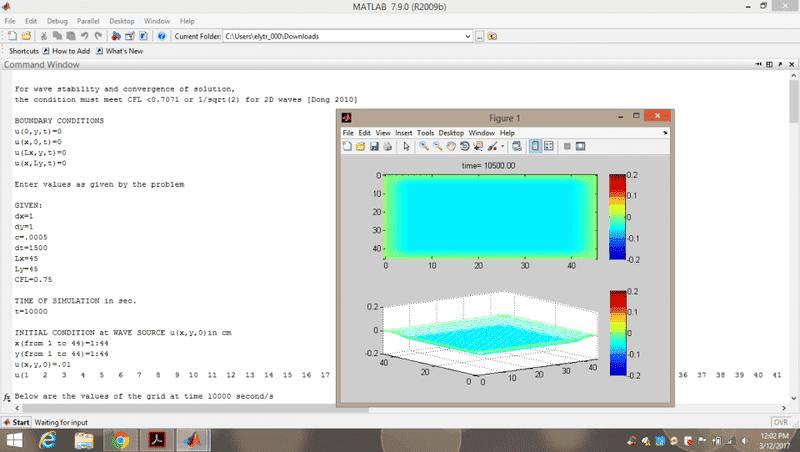The height and width of the screenshot is (452, 800).
Task: Open the Brush tool color dropdown arrow
Action: 503,146
